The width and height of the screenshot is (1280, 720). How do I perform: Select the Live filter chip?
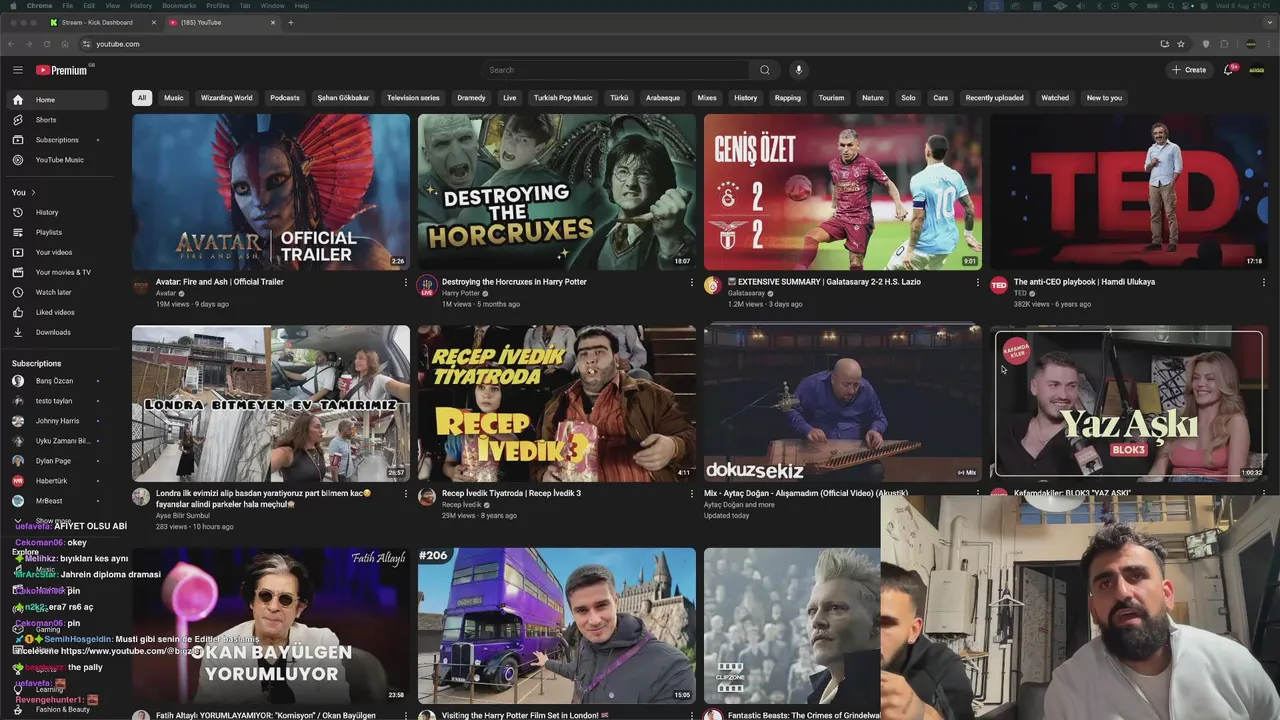(510, 98)
